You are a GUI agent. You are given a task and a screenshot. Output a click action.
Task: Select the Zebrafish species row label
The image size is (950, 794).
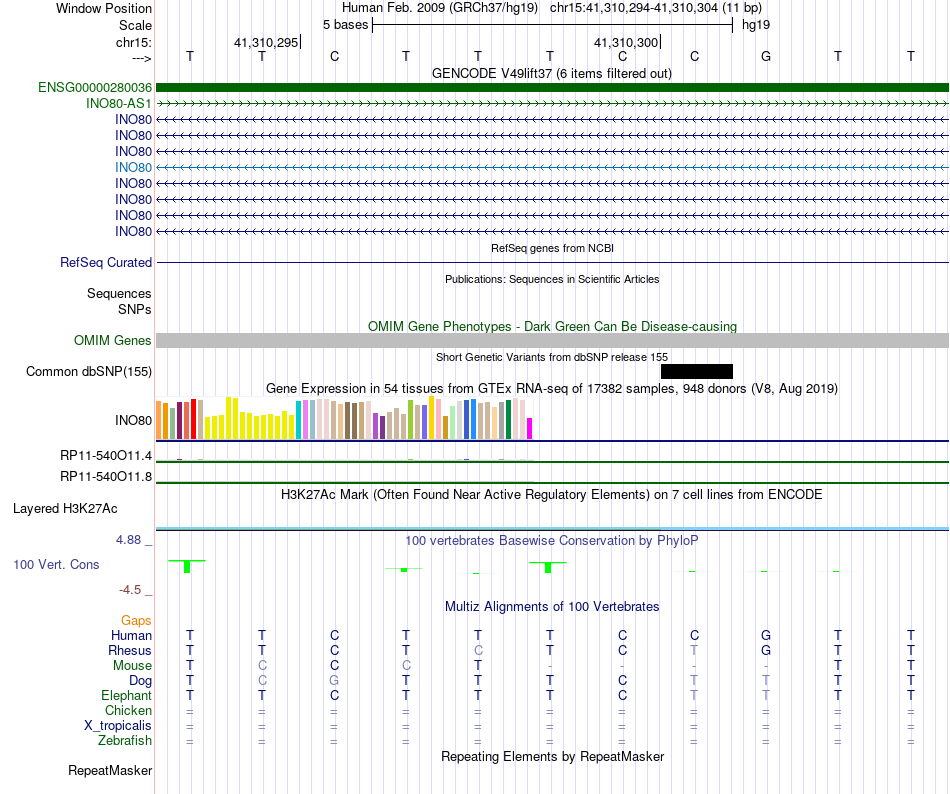pyautogui.click(x=125, y=741)
